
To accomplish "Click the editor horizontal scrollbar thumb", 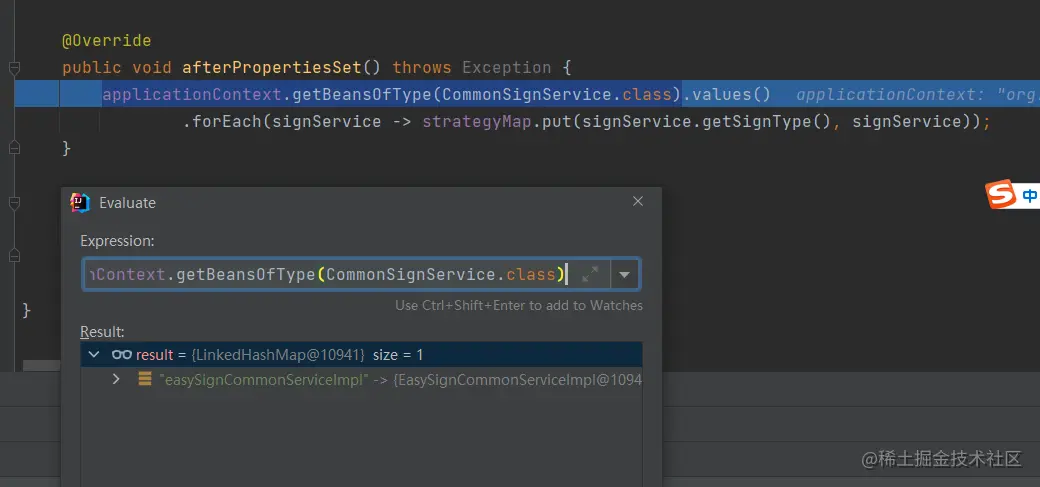I will click(41, 366).
